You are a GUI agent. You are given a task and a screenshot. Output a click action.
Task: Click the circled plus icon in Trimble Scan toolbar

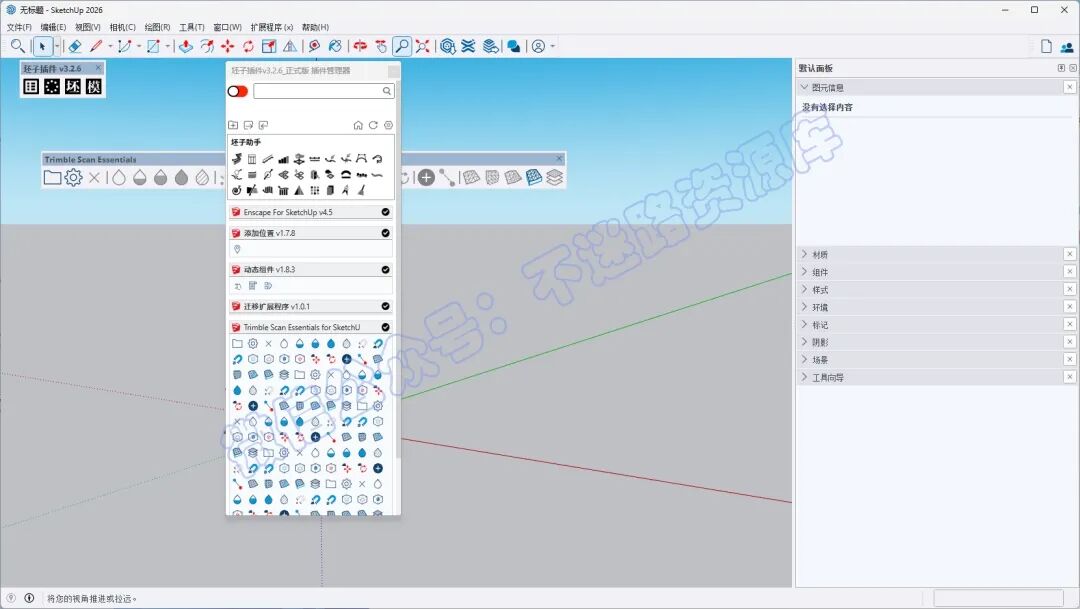point(426,178)
